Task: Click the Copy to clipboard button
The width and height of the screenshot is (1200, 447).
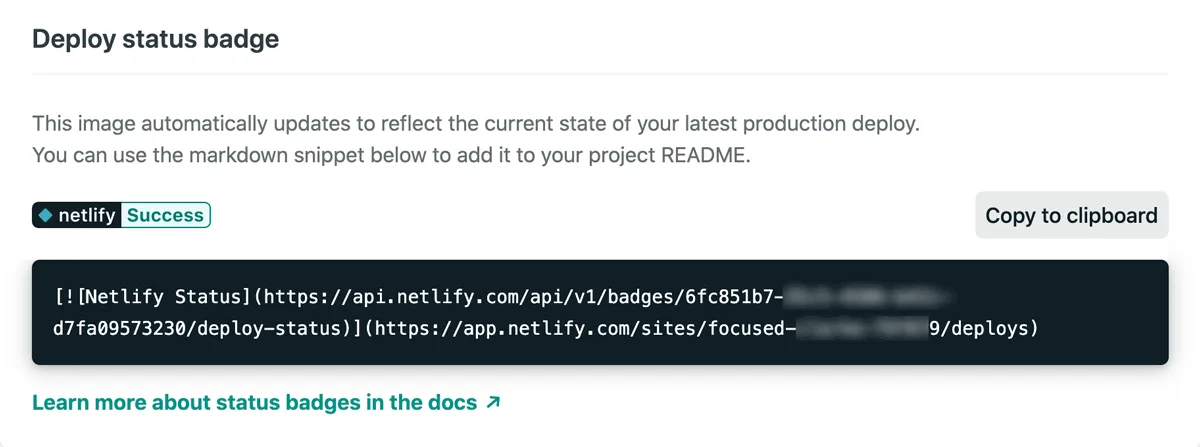Action: 1071,215
